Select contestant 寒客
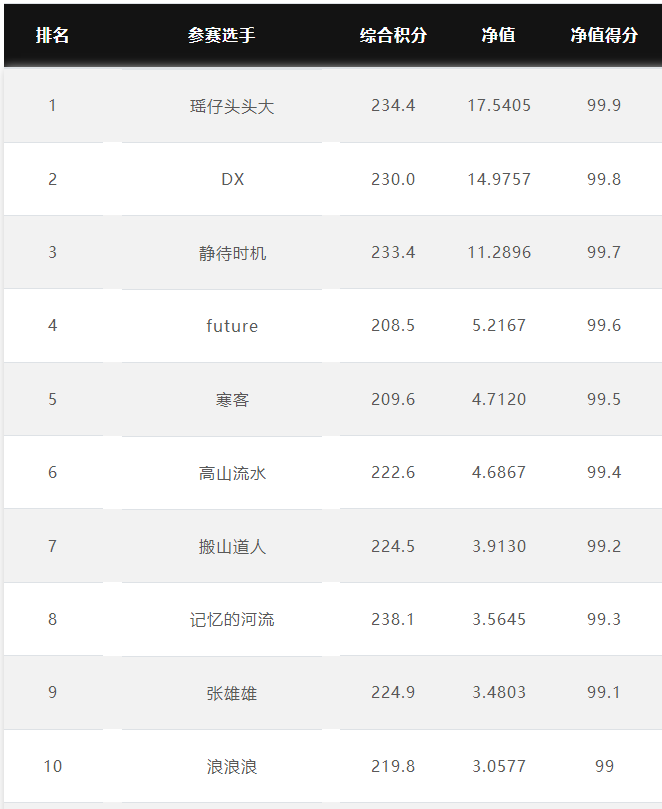The image size is (662, 809). point(232,400)
